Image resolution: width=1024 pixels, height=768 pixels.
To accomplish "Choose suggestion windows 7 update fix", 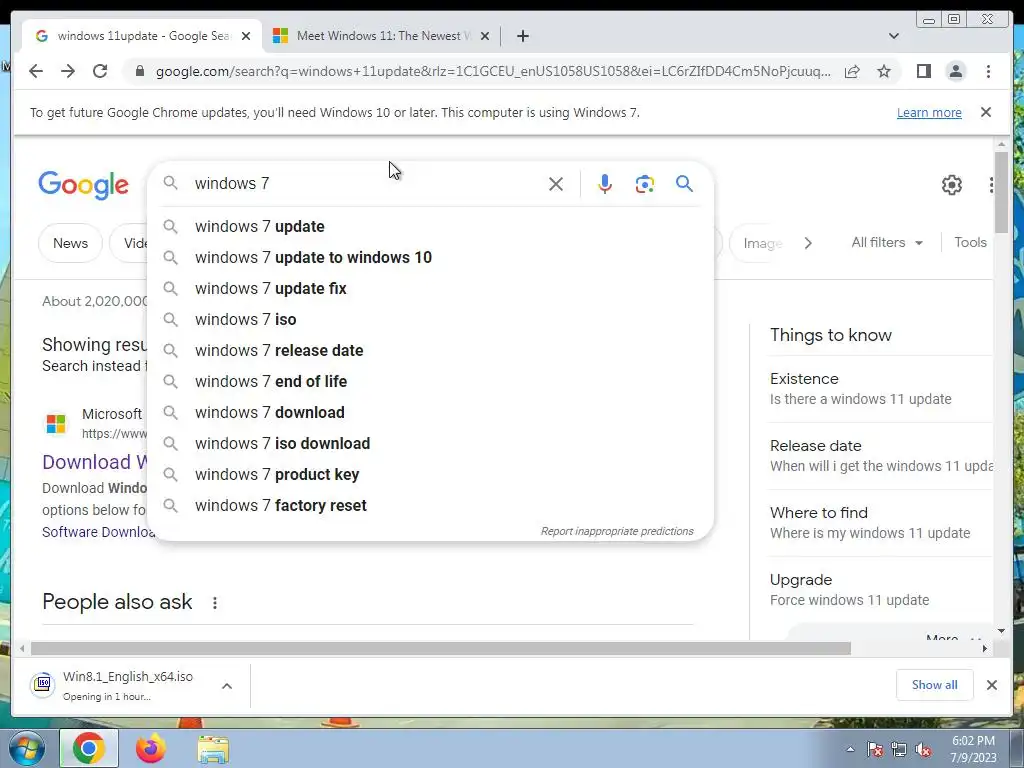I will (x=431, y=289).
